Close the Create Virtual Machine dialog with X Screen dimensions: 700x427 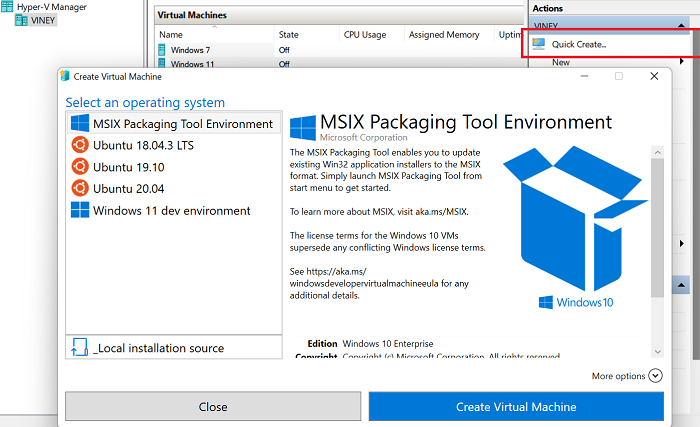coord(654,76)
